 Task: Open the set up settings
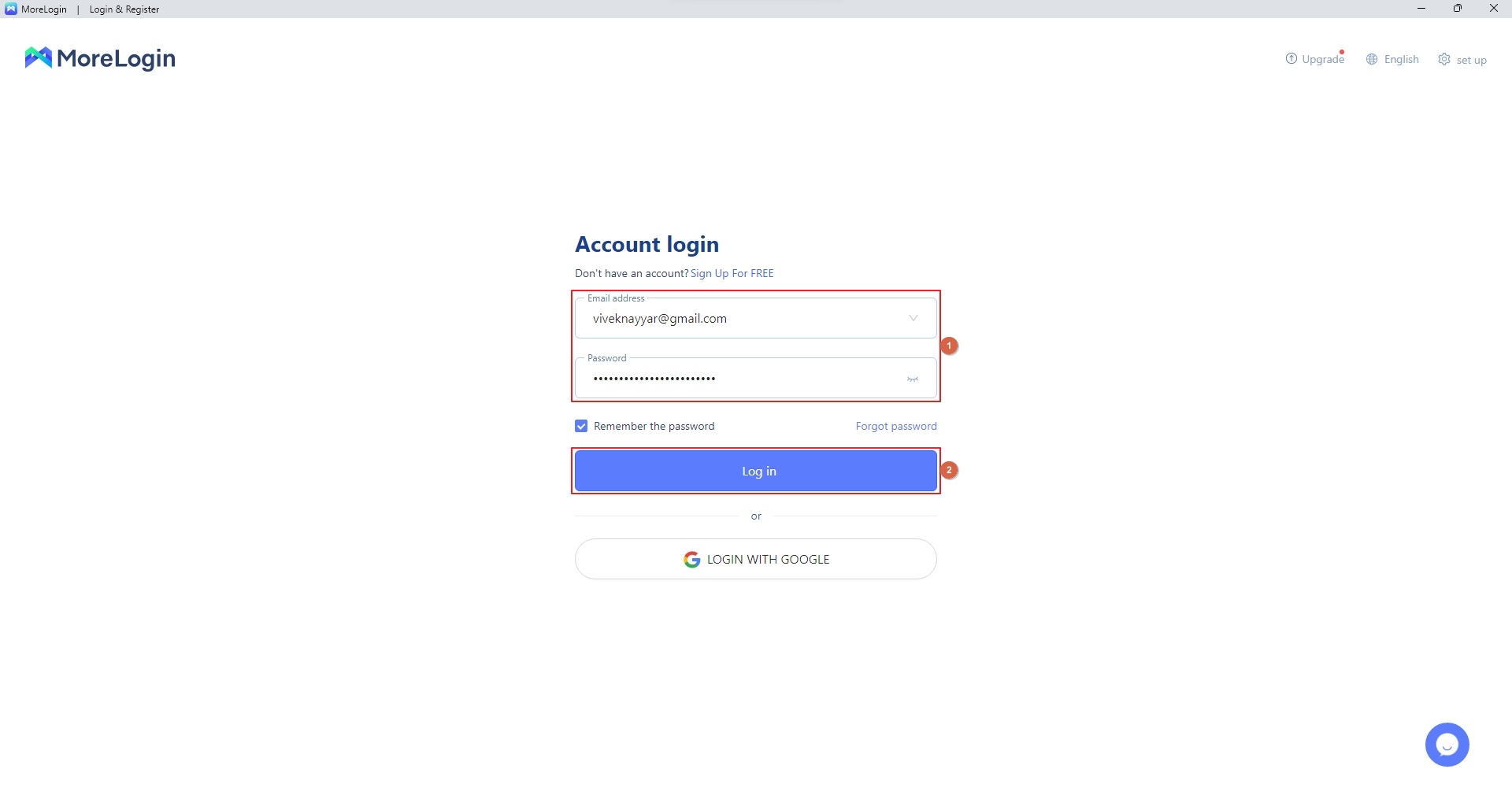coord(1462,60)
